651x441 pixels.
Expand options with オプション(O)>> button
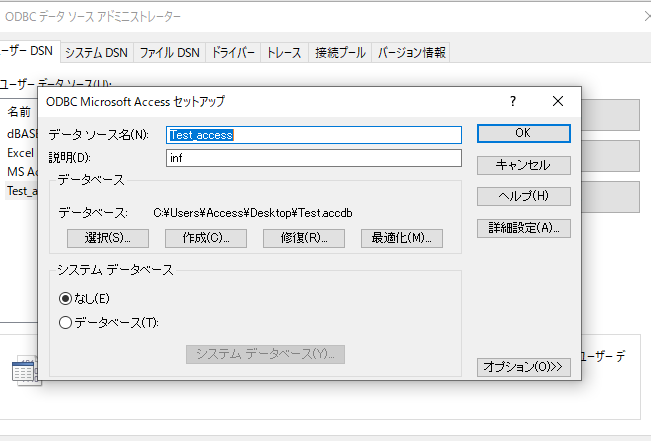[524, 367]
